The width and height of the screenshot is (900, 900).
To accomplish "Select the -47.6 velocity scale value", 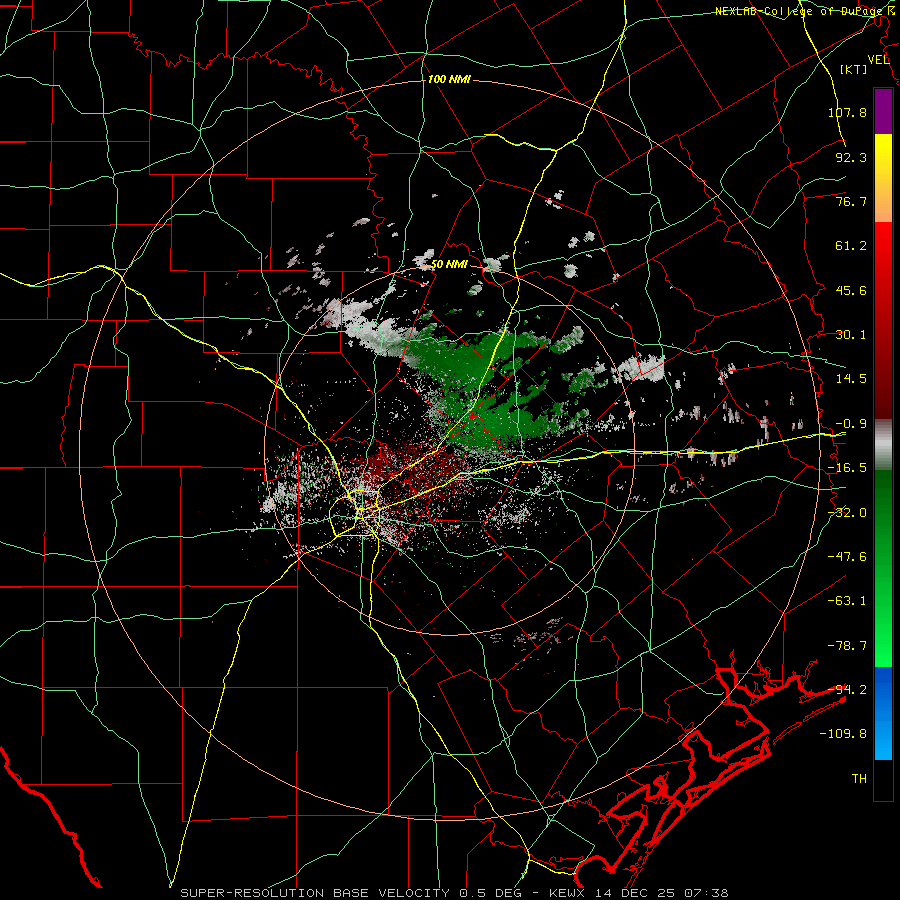I will pos(847,557).
